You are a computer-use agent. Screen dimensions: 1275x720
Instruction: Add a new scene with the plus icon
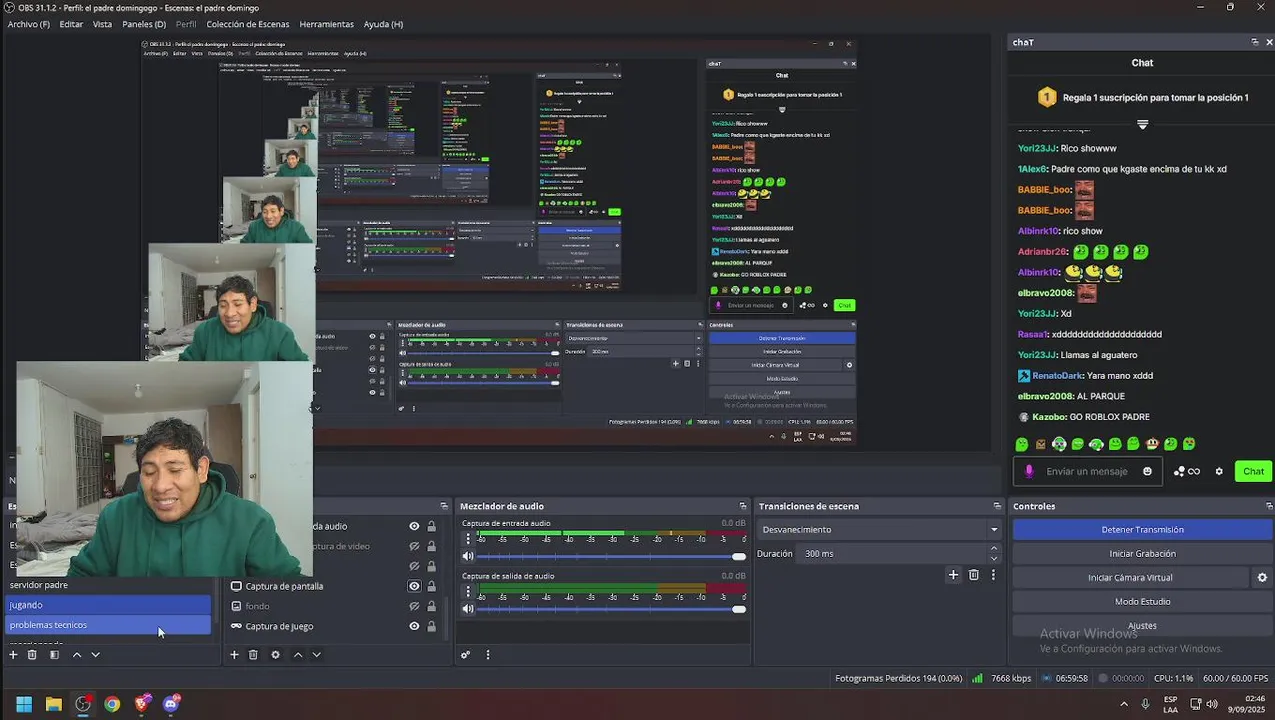[13, 655]
